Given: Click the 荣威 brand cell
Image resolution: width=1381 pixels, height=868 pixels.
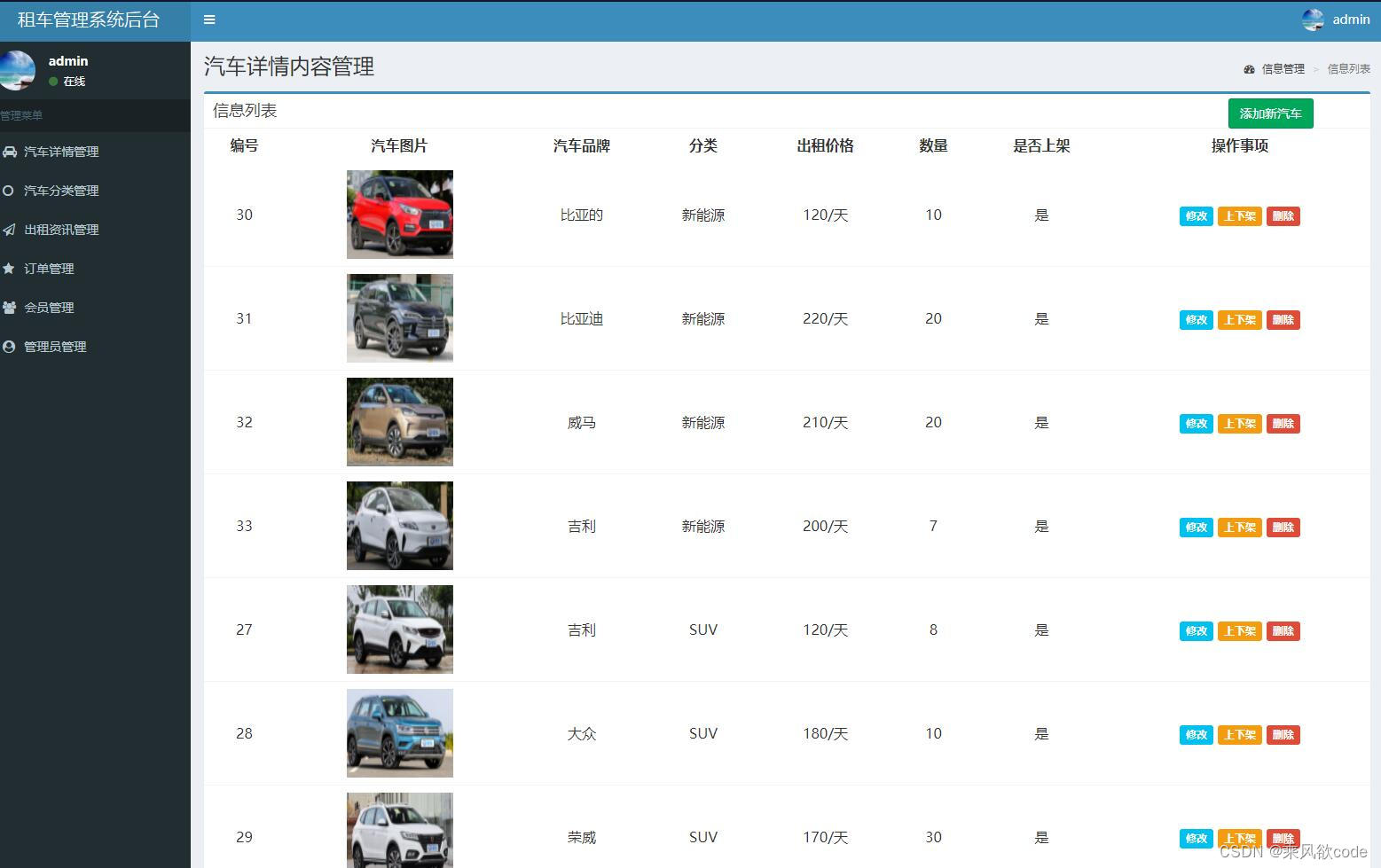Looking at the screenshot, I should click(582, 838).
